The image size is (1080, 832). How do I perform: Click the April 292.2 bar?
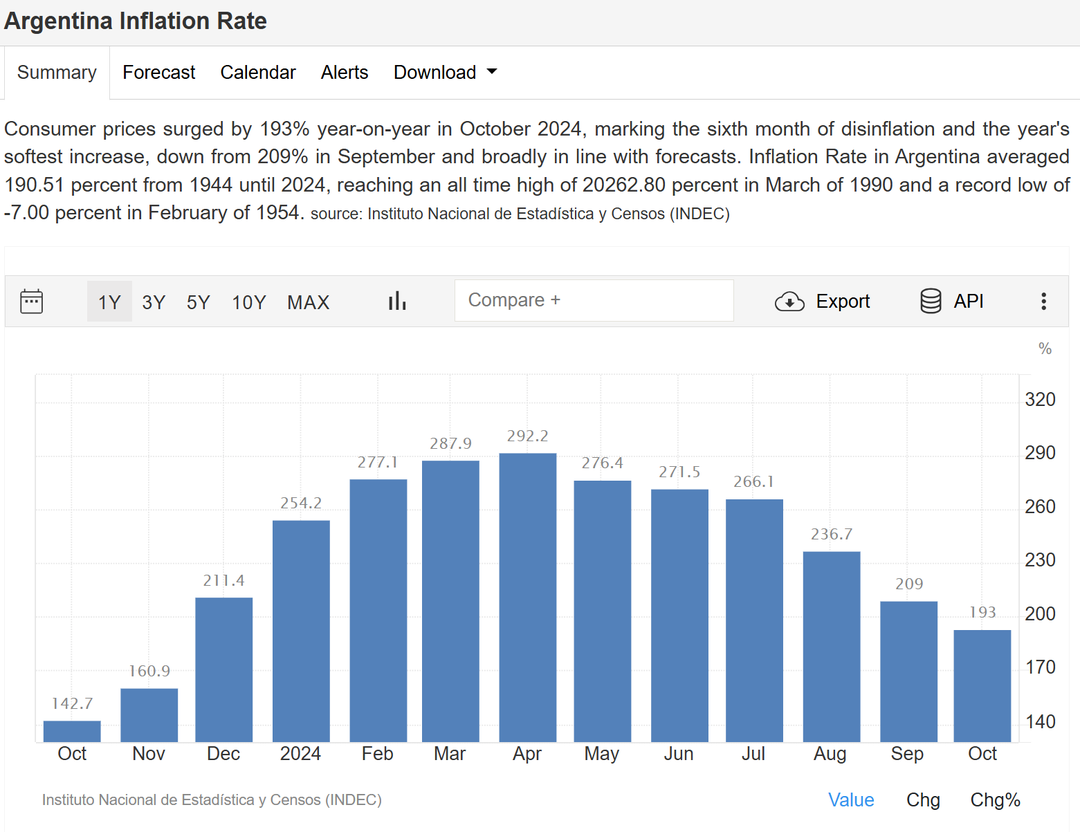[x=527, y=597]
